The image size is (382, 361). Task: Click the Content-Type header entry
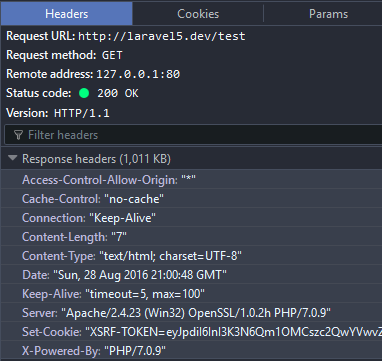point(191,256)
